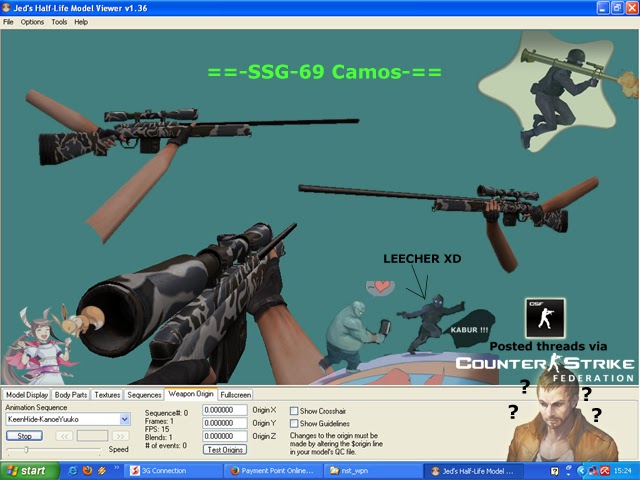Click the system clock showing 15:24
Image resolution: width=640 pixels, height=480 pixels.
pos(622,471)
